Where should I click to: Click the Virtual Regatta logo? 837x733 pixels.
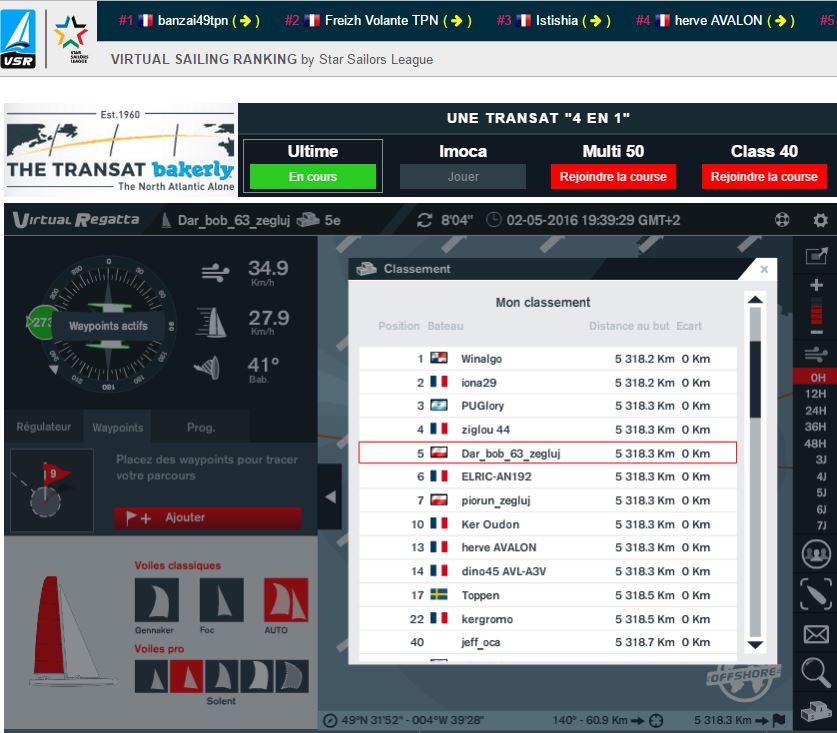(x=76, y=219)
